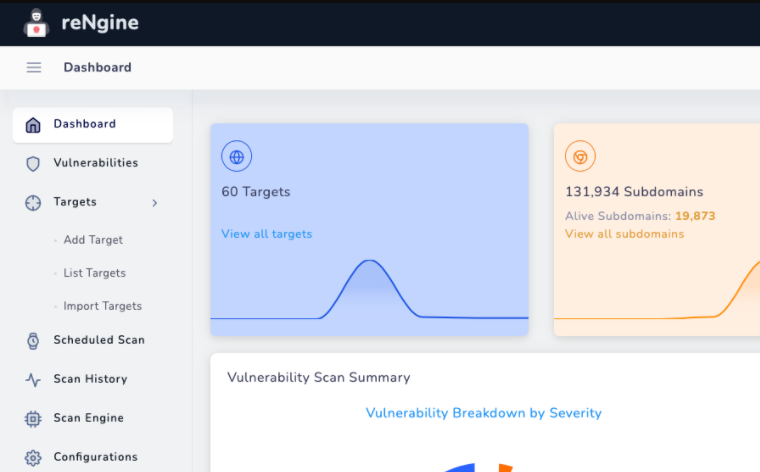The height and width of the screenshot is (472, 760).
Task: Follow the View all subdomains link
Action: 624,234
